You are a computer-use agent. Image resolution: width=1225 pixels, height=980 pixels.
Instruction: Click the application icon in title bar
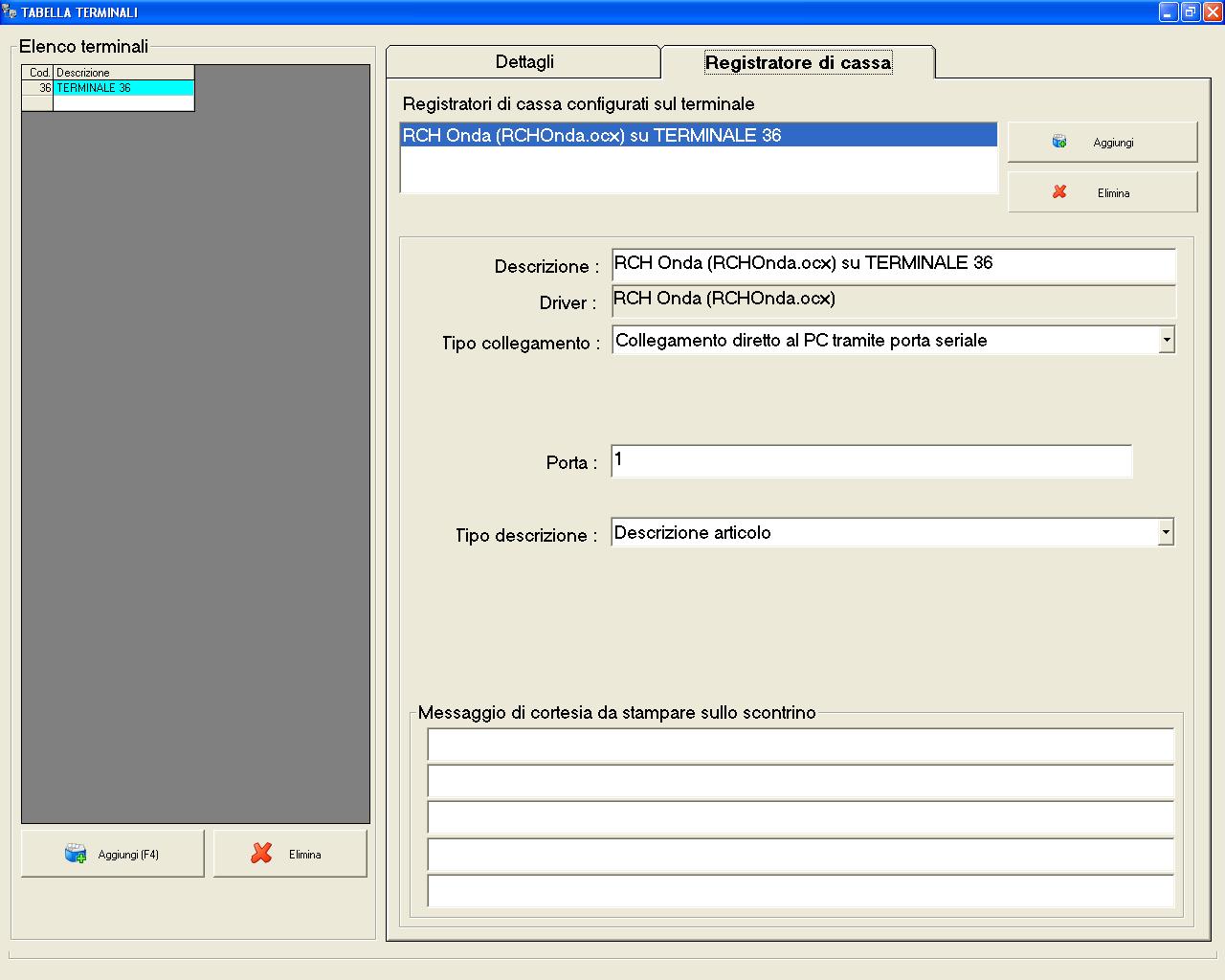(10, 11)
